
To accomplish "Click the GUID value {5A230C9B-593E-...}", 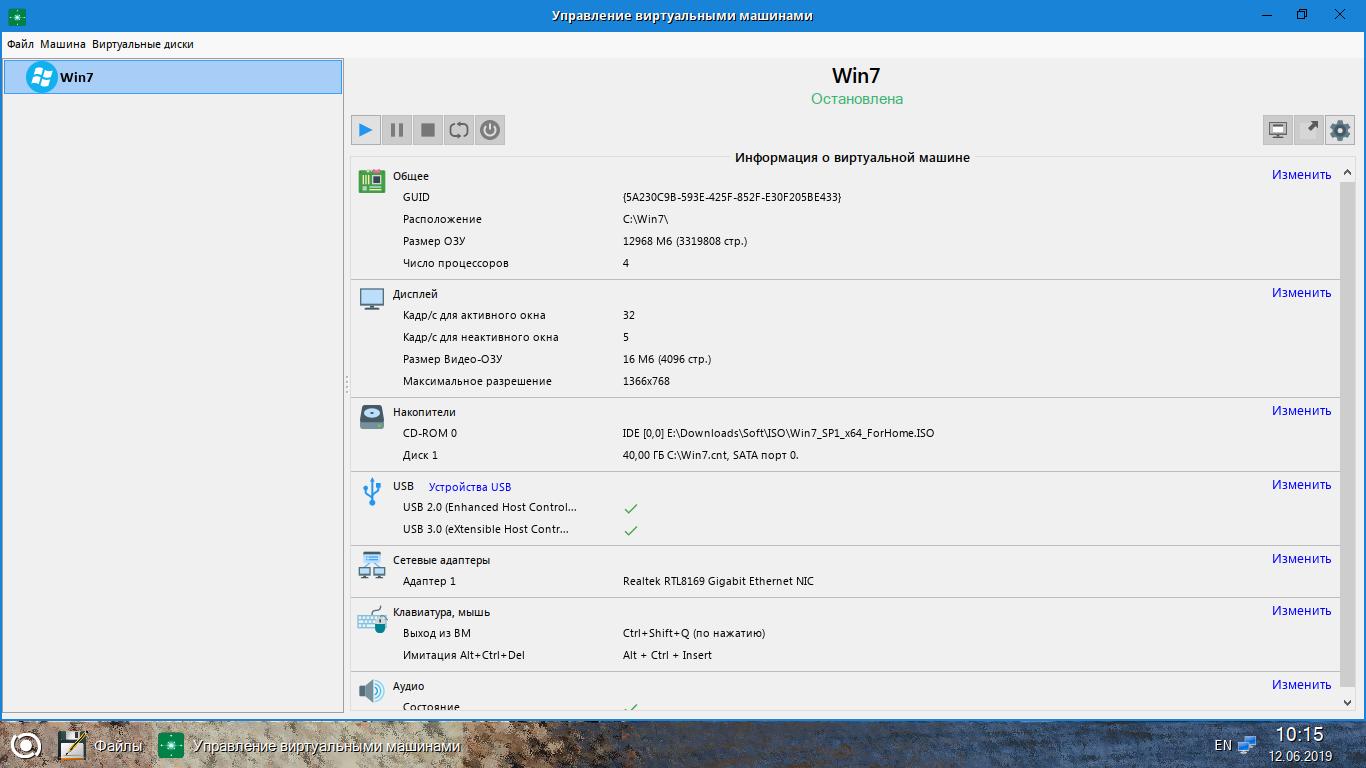I will tap(732, 198).
